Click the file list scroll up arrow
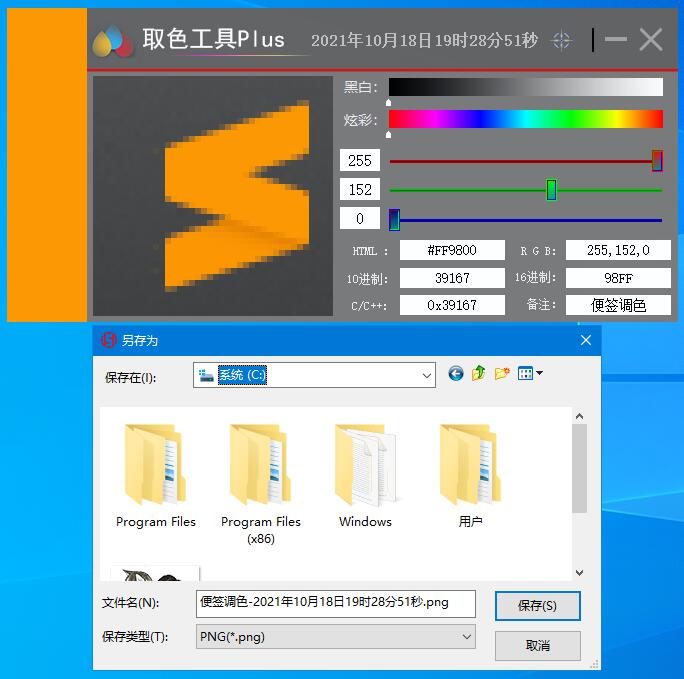This screenshot has height=679, width=684. tap(579, 416)
